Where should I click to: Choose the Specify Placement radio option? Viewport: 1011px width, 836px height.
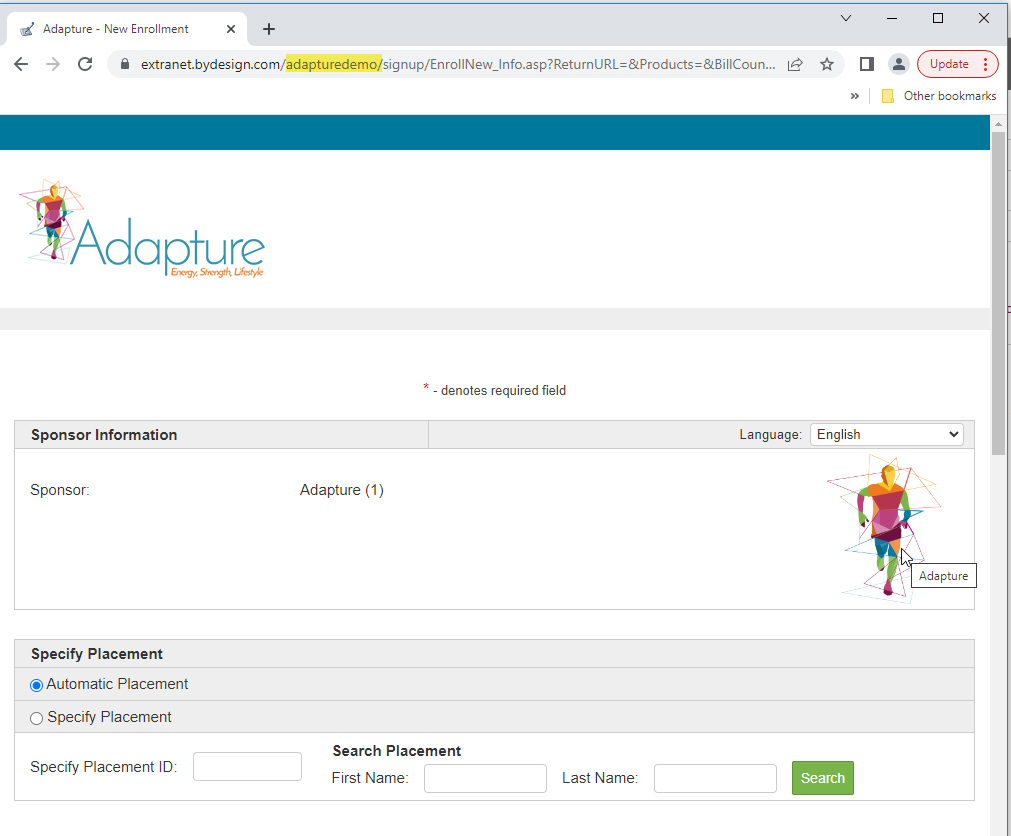[36, 718]
